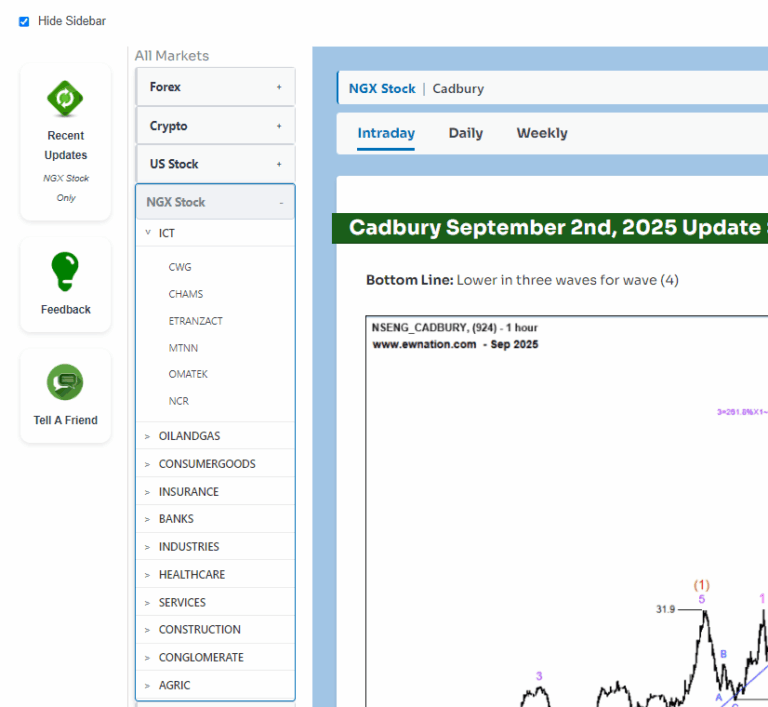Select ETRANZACT stock
Image resolution: width=768 pixels, height=707 pixels.
tap(195, 321)
